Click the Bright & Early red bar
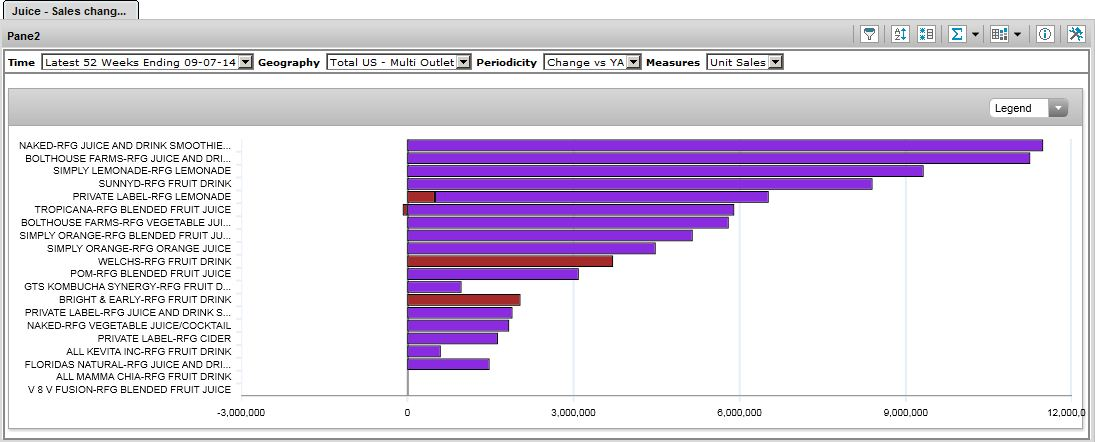This screenshot has width=1095, height=442. (463, 300)
